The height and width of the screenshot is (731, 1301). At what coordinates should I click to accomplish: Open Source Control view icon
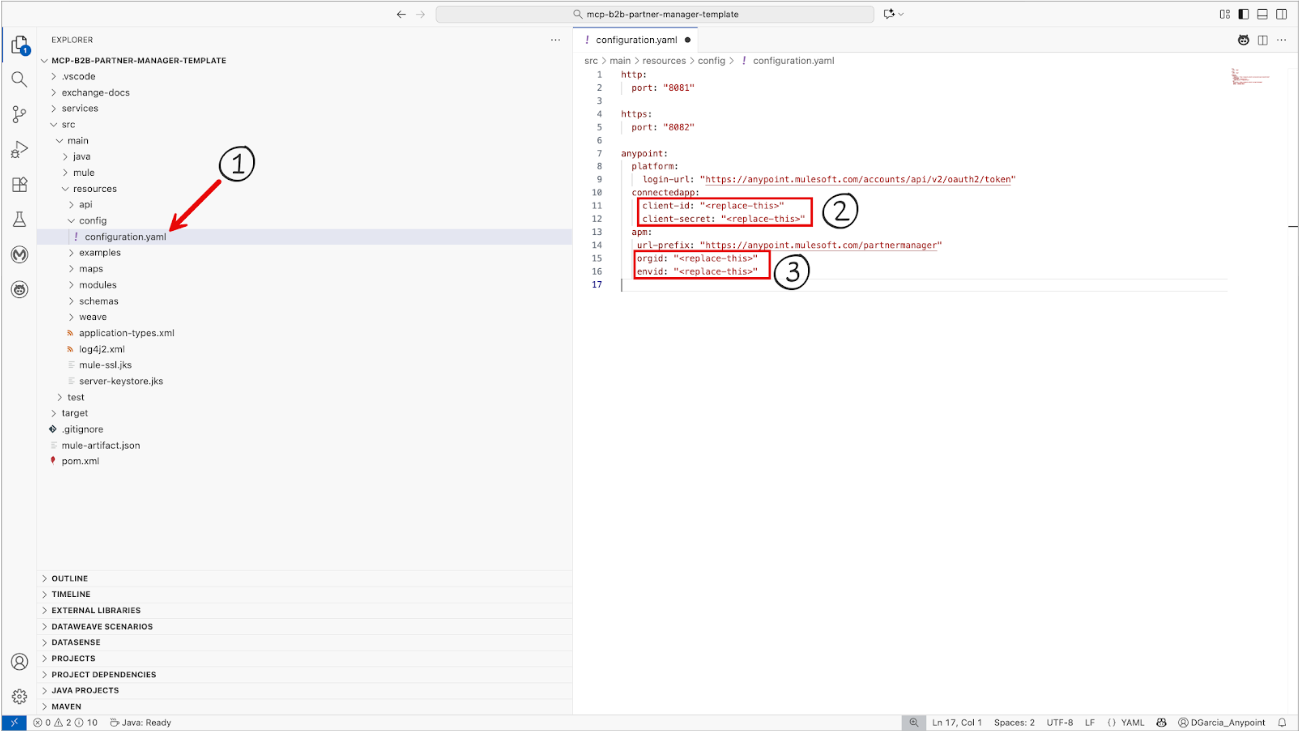[19, 114]
